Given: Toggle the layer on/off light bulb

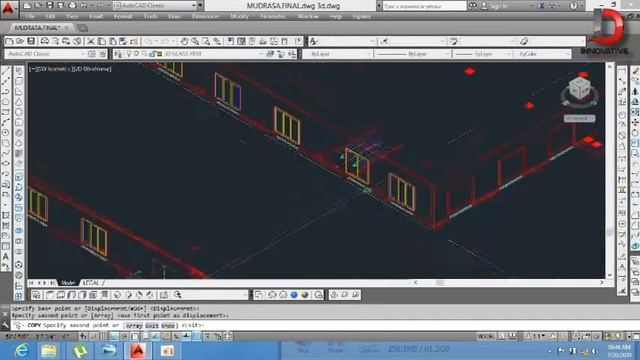Looking at the screenshot, I should (129, 54).
